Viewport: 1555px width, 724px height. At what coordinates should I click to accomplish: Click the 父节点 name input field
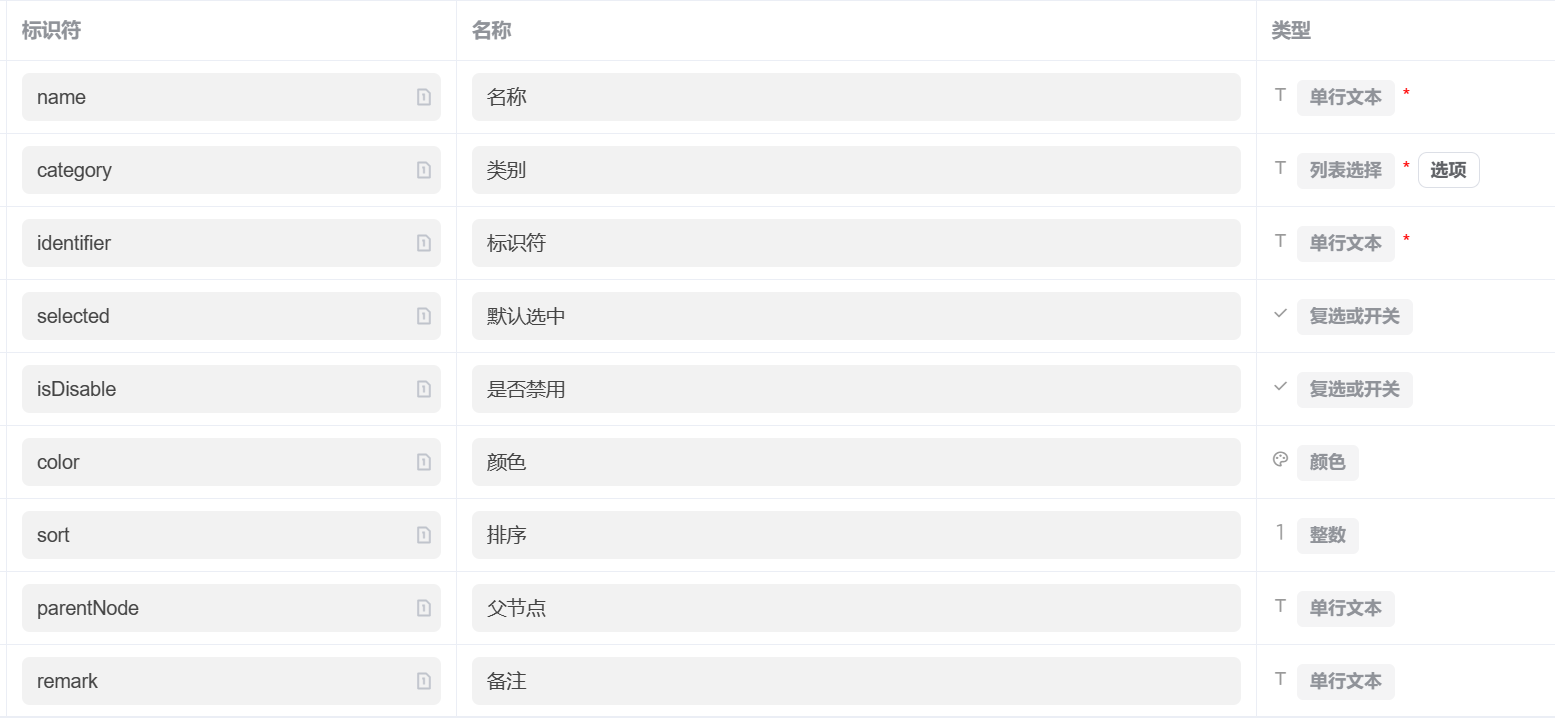click(856, 608)
